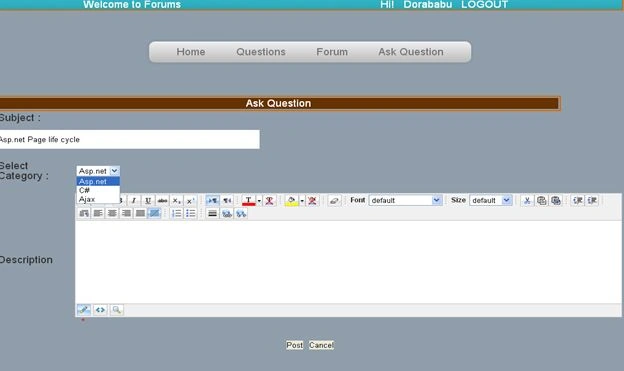Viewport: 624px width, 371px height.
Task: Apply subscript formatting
Action: (176, 201)
